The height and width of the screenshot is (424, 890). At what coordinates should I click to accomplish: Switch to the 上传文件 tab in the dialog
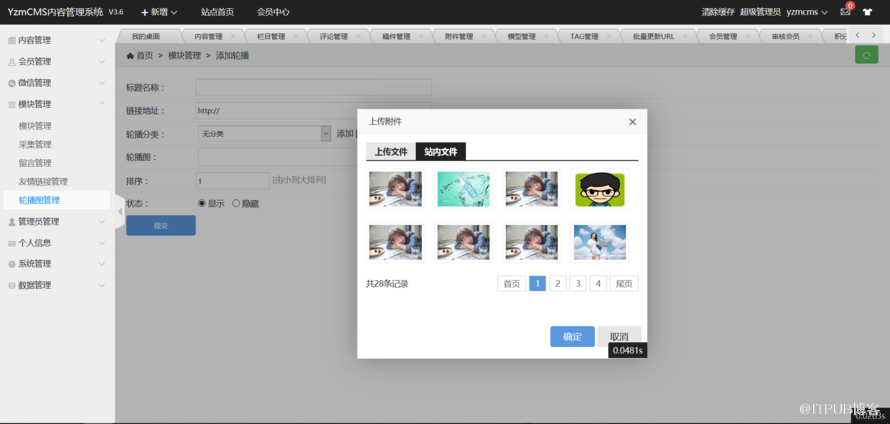point(391,152)
